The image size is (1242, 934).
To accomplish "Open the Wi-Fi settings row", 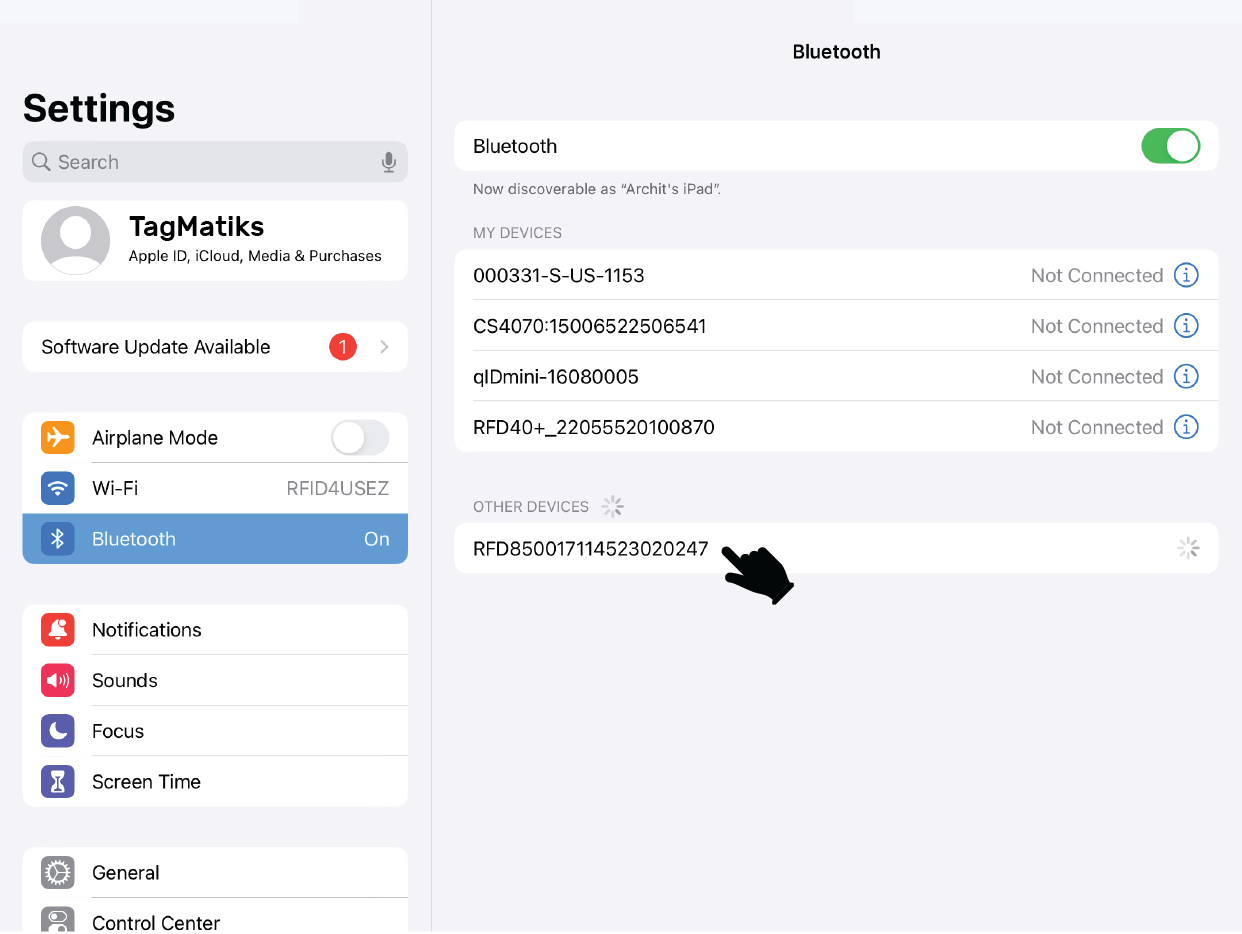I will click(215, 489).
